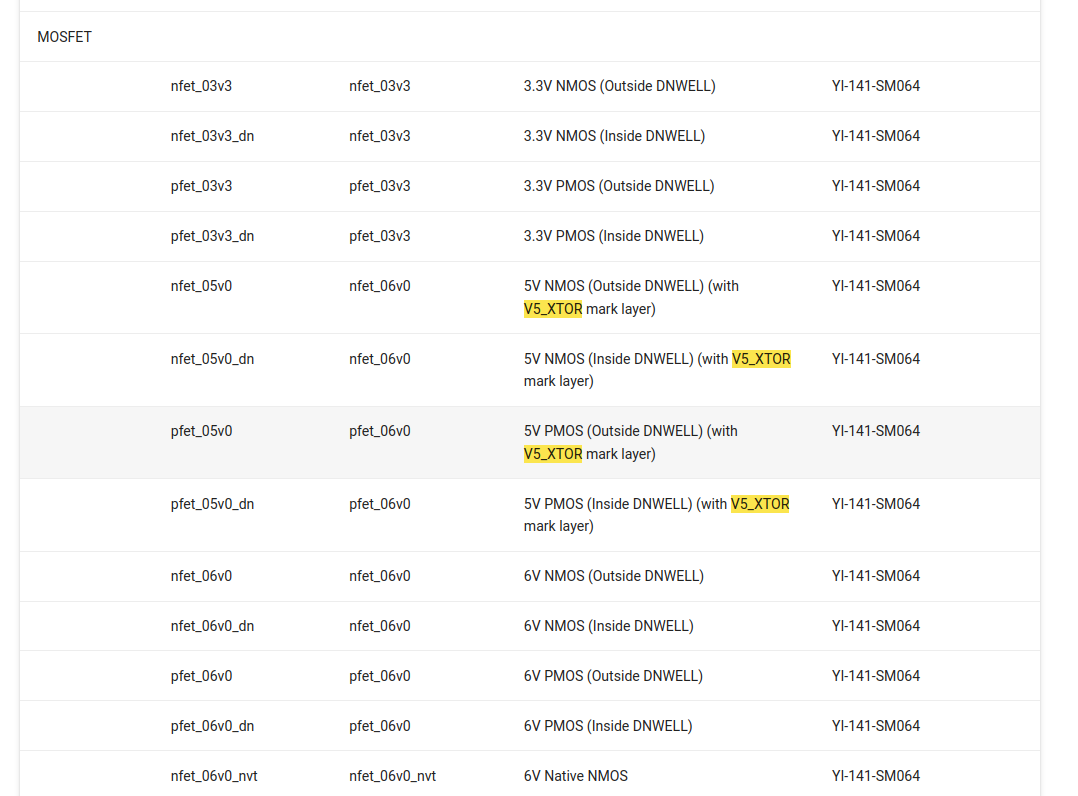Open the nfet_06v0_nvt native NMOS entry
Image resolution: width=1078 pixels, height=796 pixels.
(213, 775)
